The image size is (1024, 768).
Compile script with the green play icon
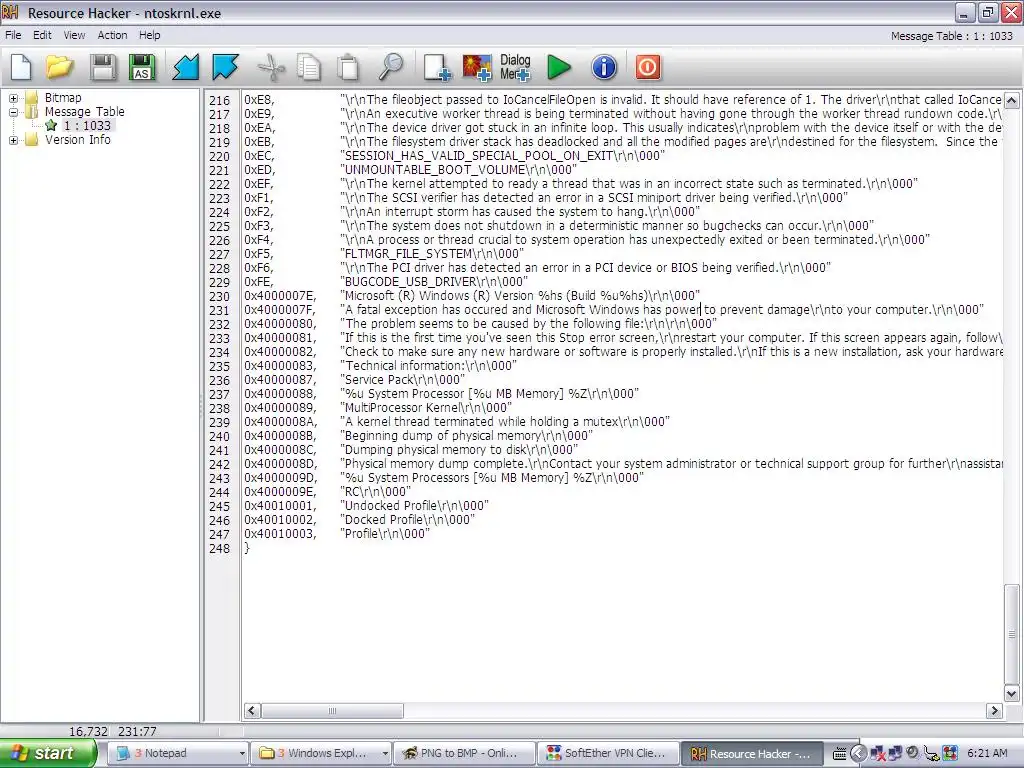coord(558,67)
